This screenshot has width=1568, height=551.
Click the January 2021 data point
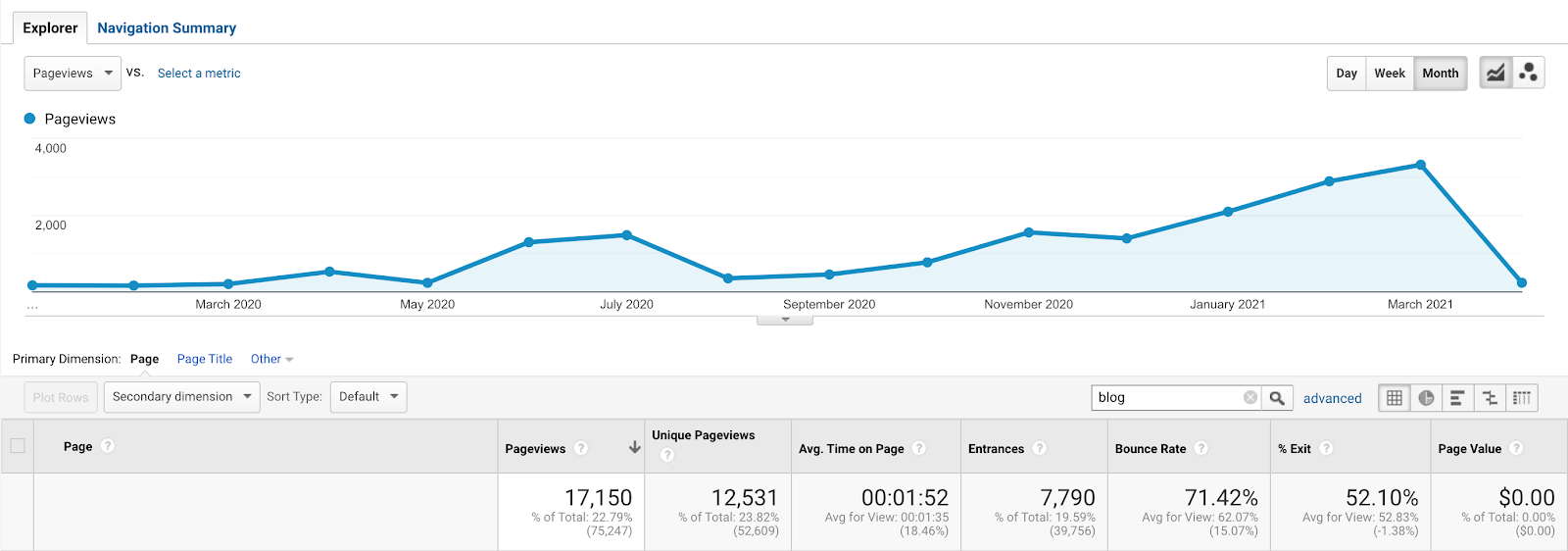point(1228,212)
